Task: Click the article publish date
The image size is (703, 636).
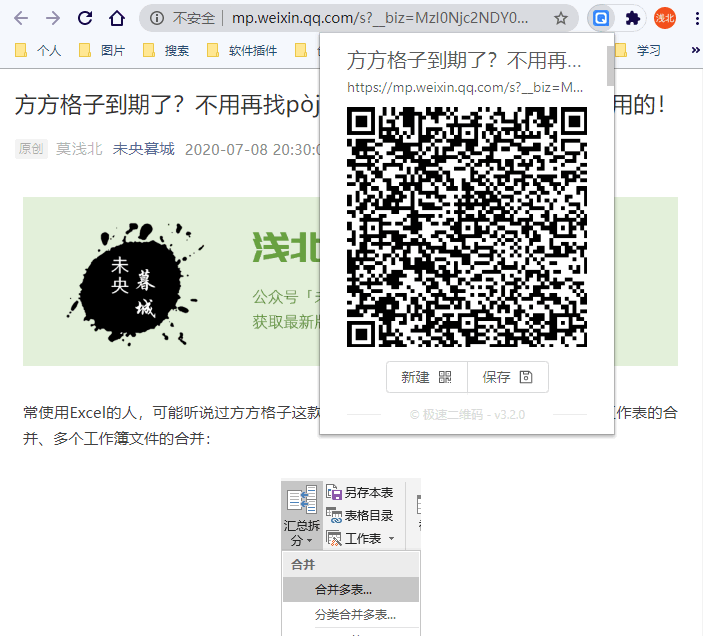Action: tap(253, 149)
